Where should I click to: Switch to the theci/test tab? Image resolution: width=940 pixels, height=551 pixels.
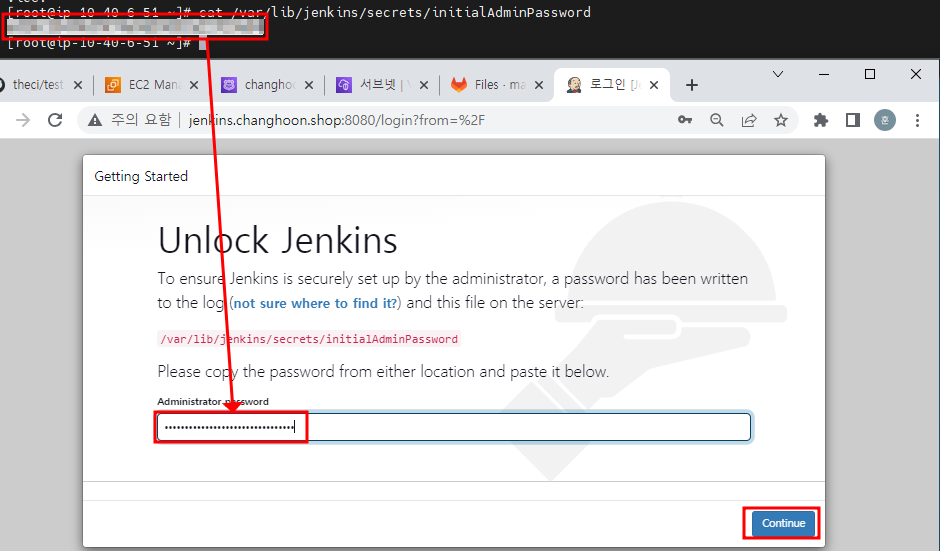pos(37,85)
